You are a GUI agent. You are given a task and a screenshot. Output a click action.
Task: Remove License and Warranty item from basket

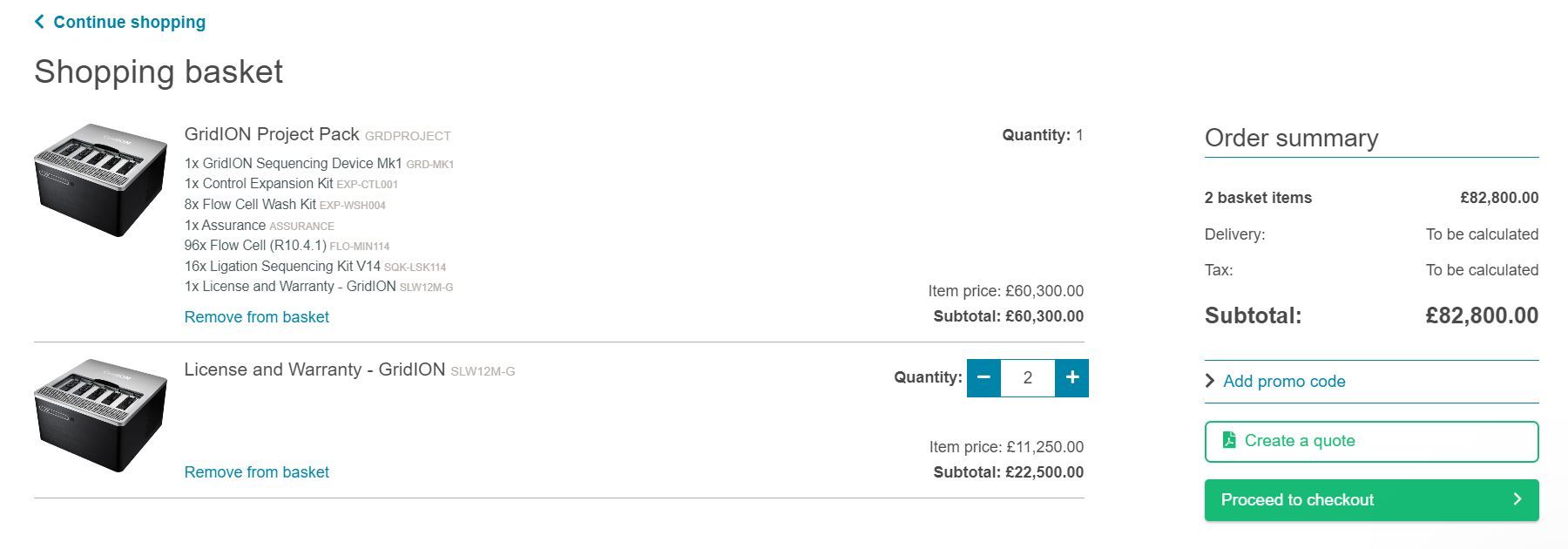256,472
